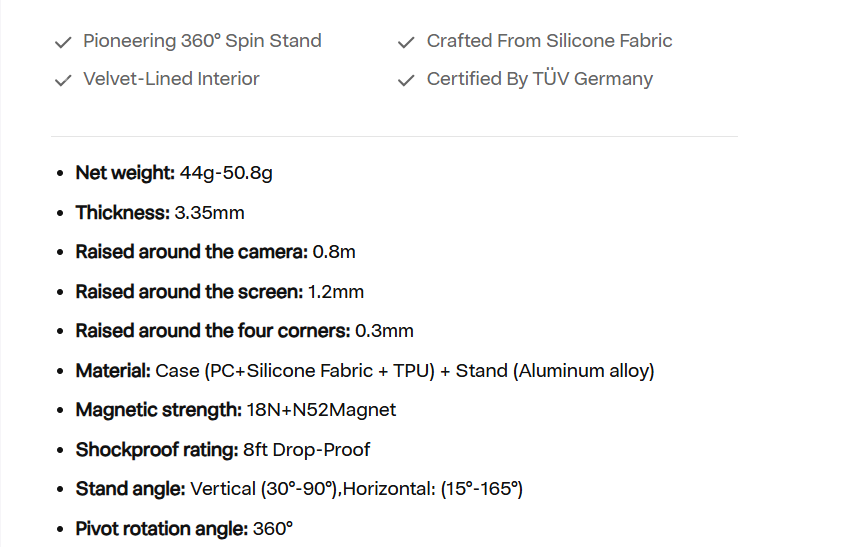Click the Certified By TÜV Germany text

[539, 79]
